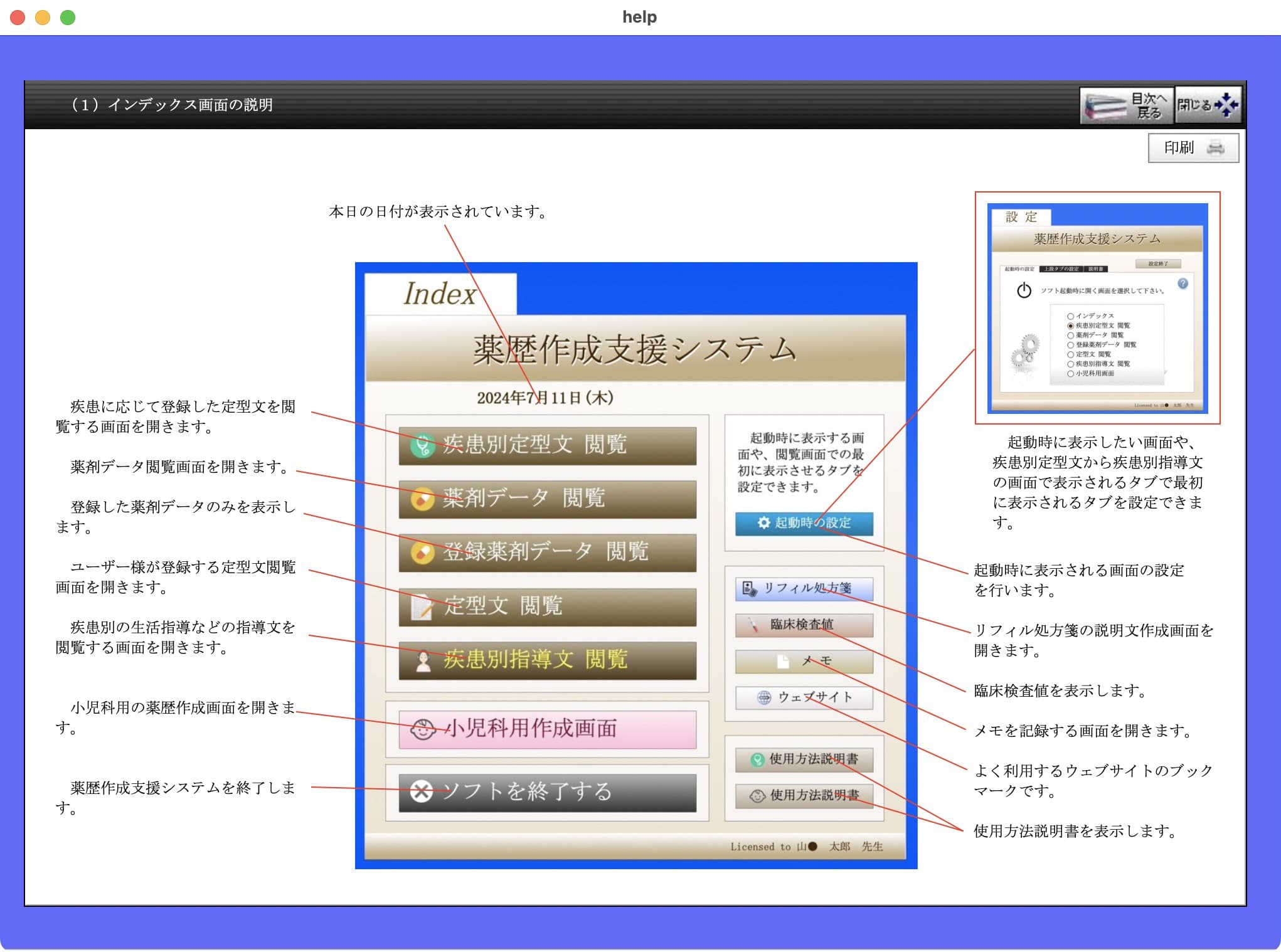Click the Index tab in the screenshot
The height and width of the screenshot is (952, 1281).
440,294
